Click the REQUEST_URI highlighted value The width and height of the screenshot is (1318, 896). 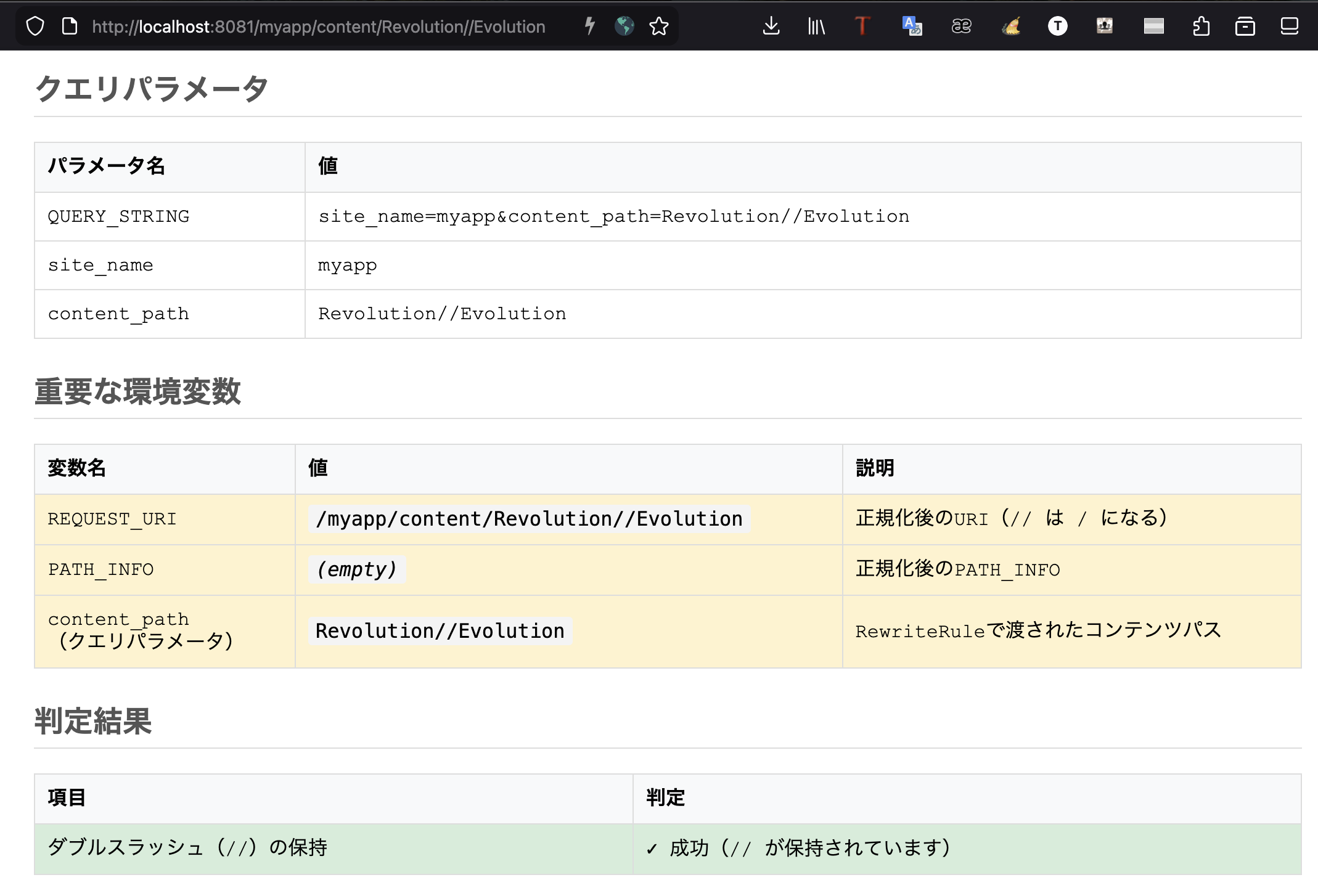(527, 518)
